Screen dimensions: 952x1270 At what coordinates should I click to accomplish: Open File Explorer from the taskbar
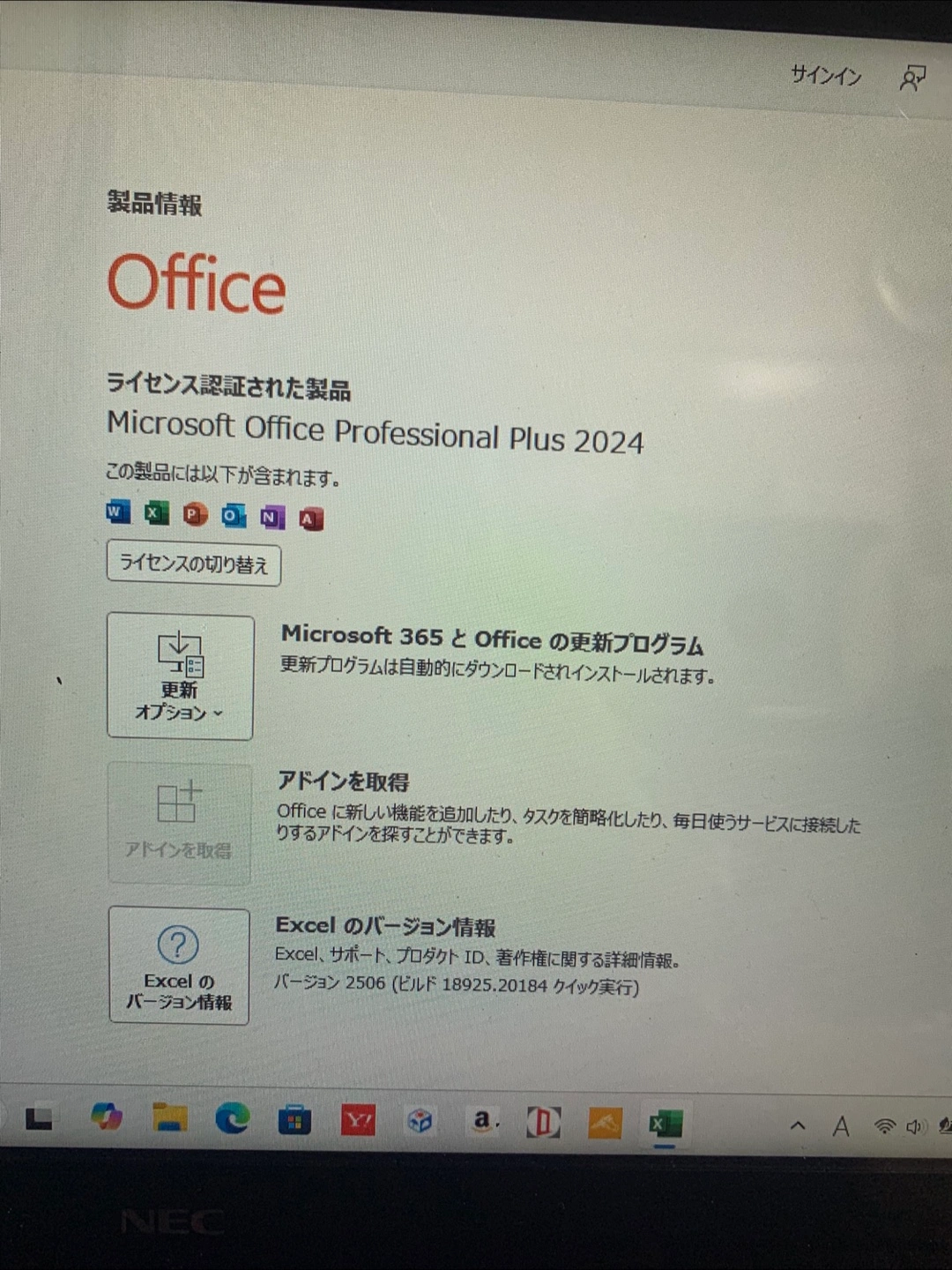pyautogui.click(x=169, y=1117)
